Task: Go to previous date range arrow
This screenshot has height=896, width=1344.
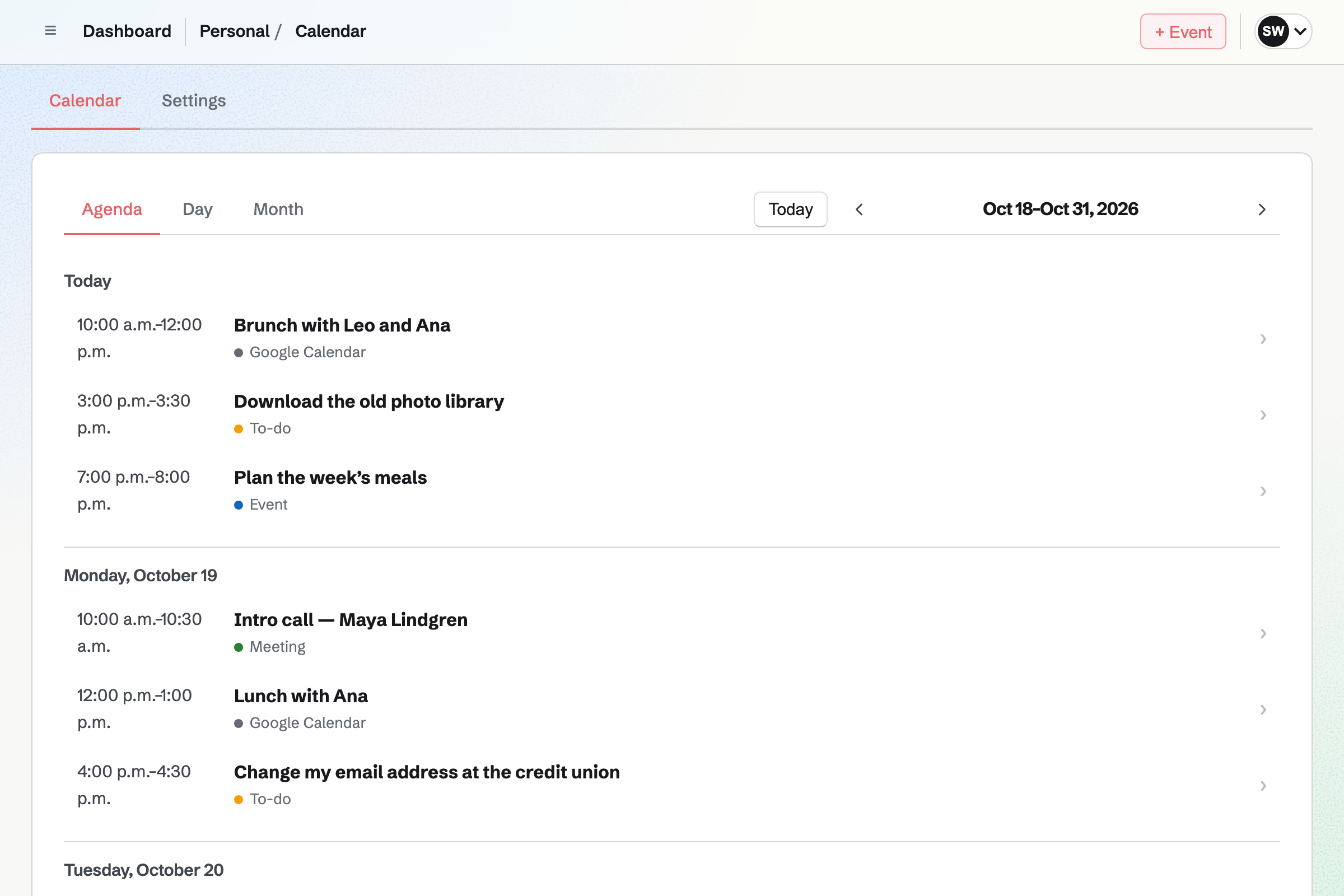Action: point(859,209)
